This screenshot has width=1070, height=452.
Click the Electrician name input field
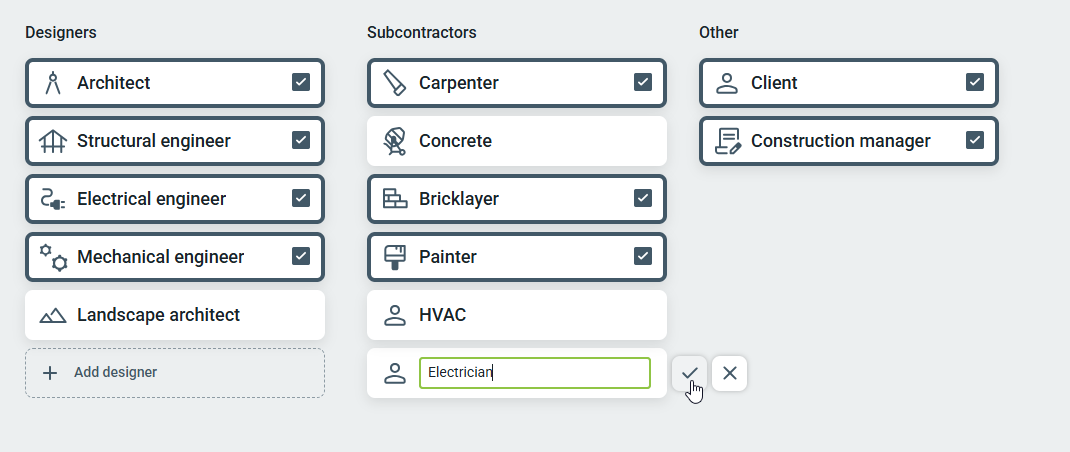[x=535, y=373]
